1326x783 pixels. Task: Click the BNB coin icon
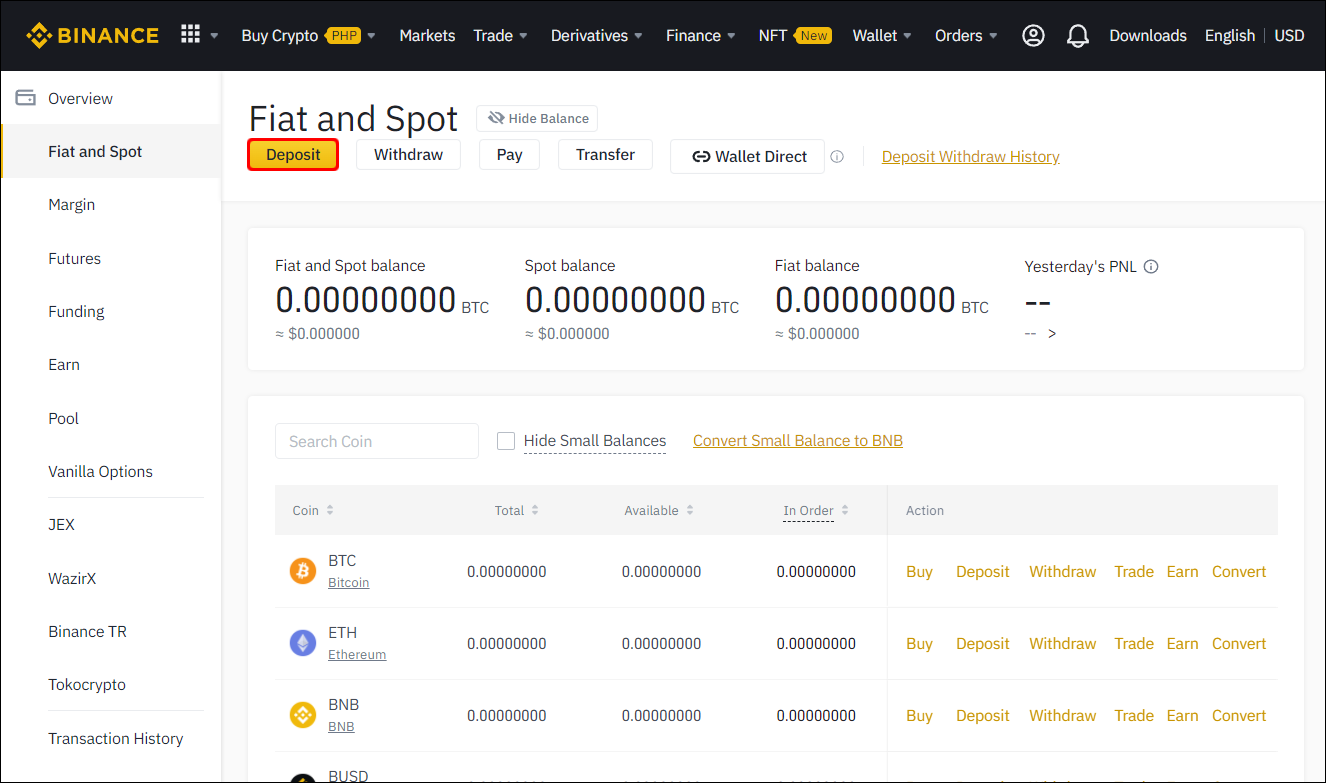click(x=303, y=715)
